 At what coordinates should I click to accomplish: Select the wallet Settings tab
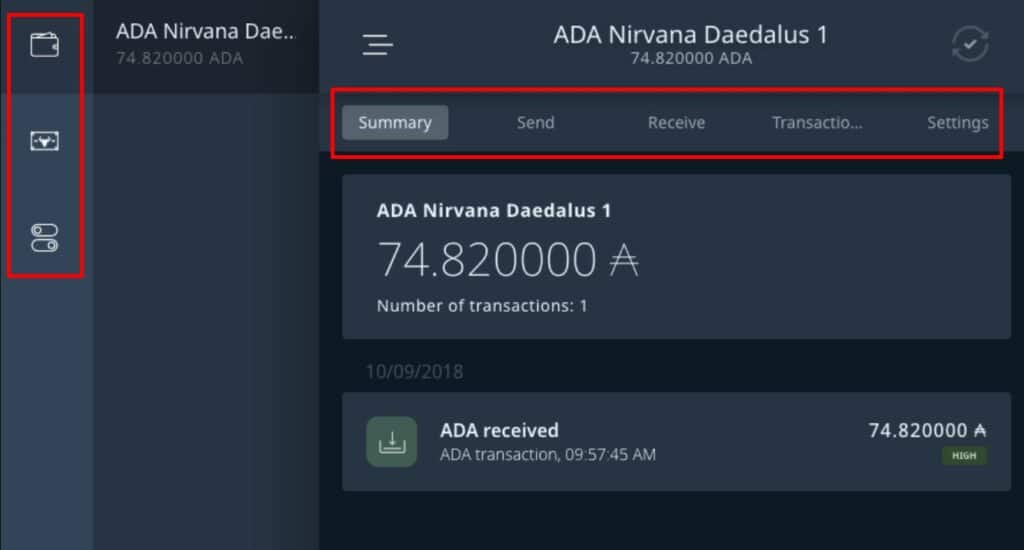point(957,123)
